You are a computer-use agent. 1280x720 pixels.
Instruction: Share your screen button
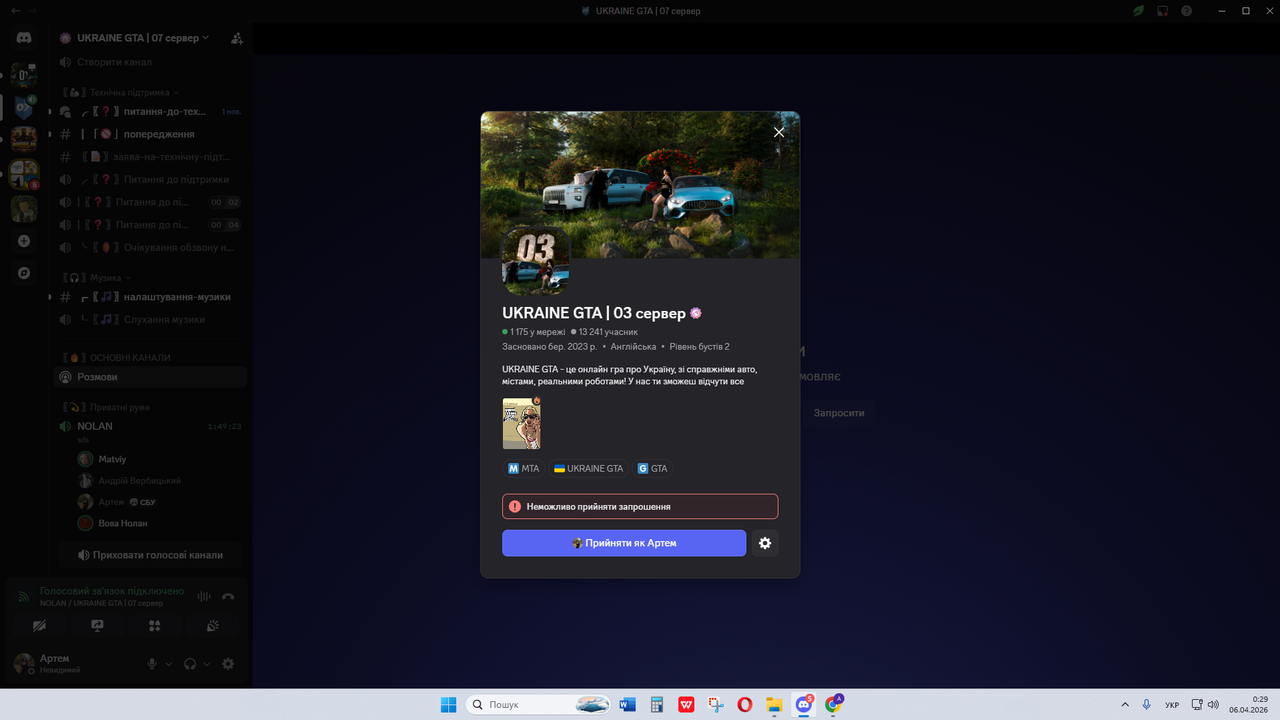(x=97, y=626)
